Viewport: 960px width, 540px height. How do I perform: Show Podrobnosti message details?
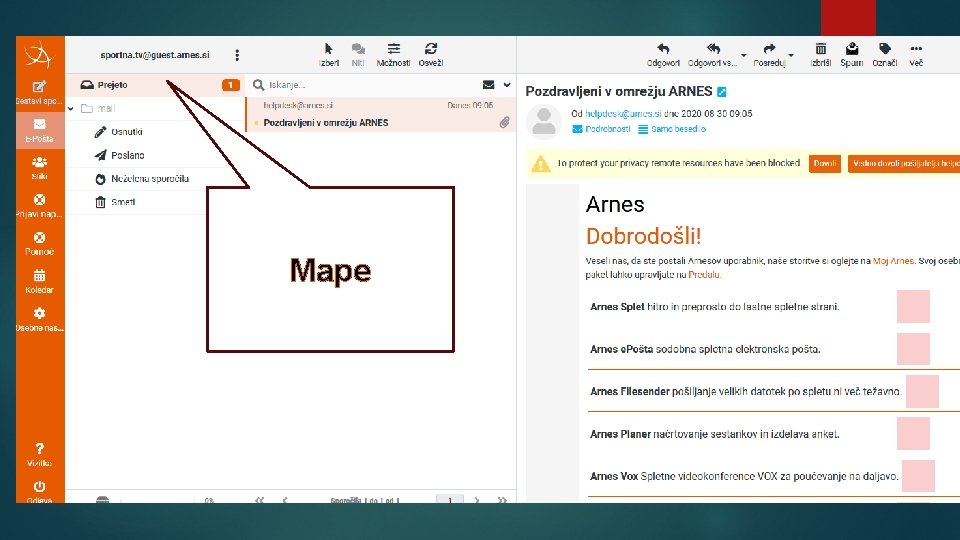pos(601,129)
